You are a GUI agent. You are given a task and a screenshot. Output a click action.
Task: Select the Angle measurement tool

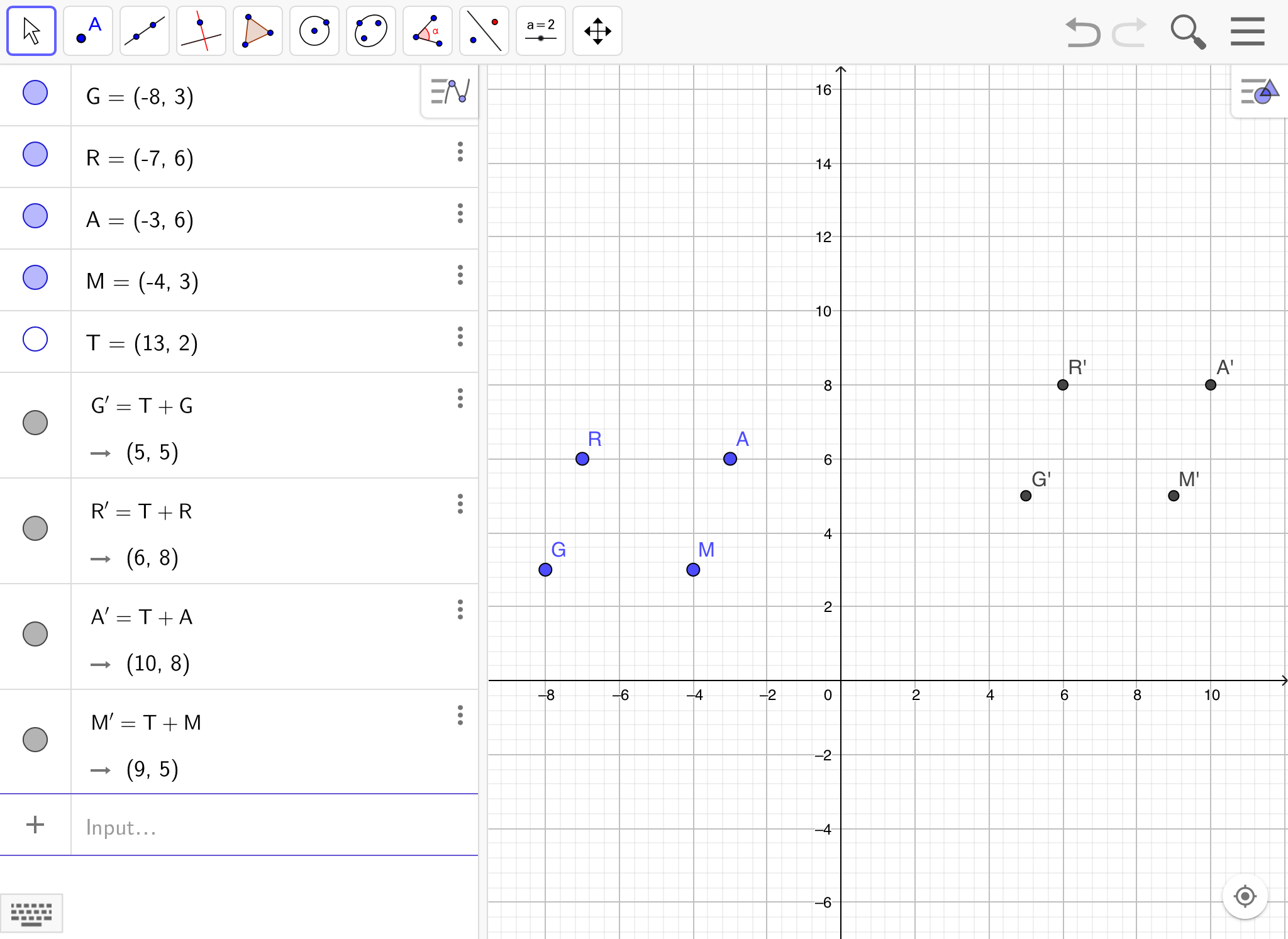[428, 31]
